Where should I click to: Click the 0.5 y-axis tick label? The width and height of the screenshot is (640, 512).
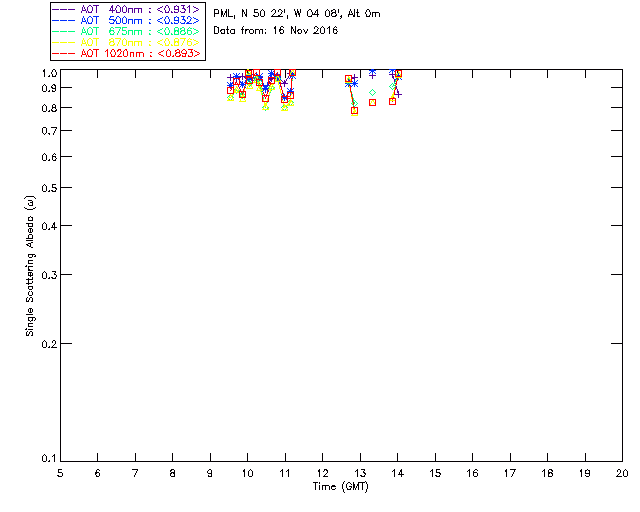(49, 188)
